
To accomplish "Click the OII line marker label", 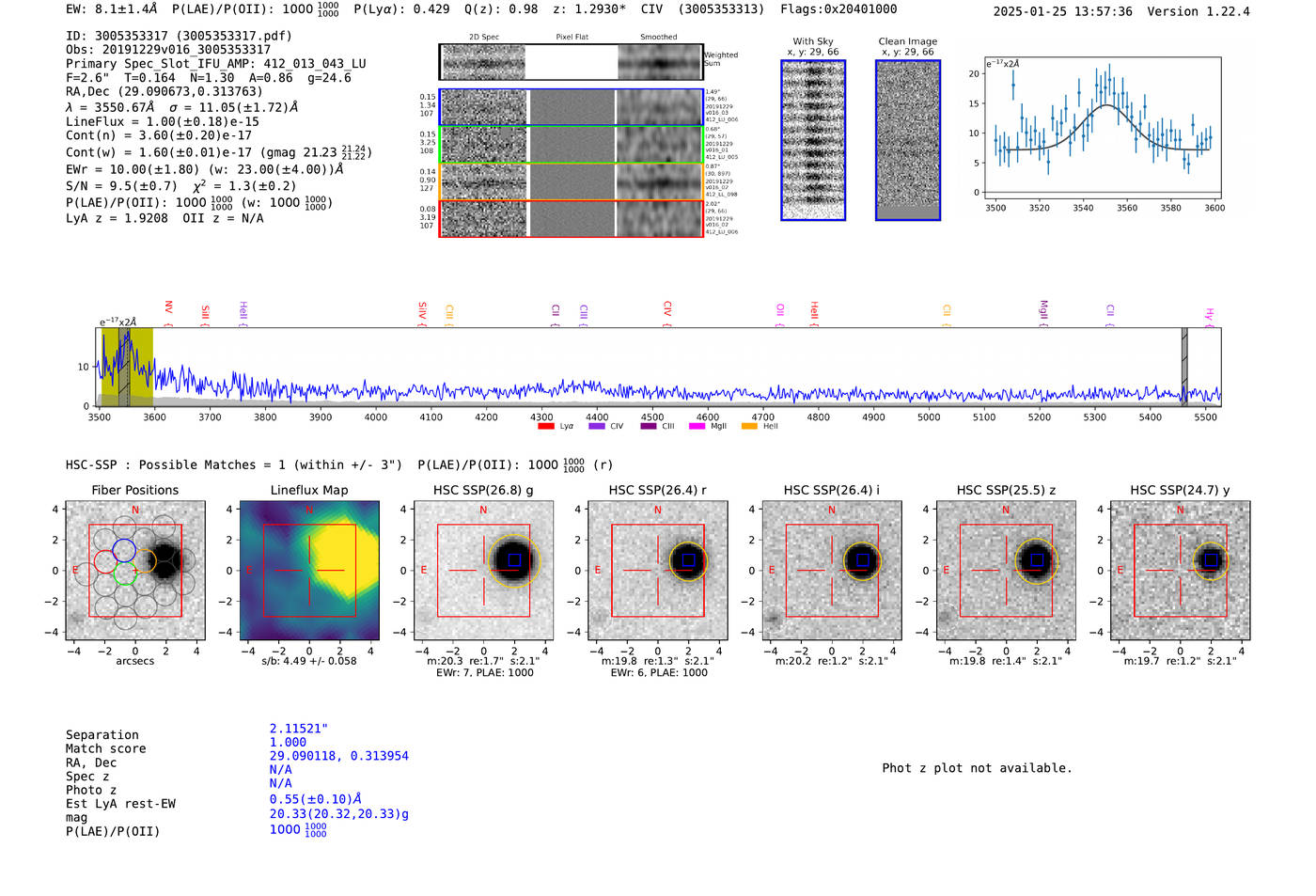I will (x=780, y=310).
